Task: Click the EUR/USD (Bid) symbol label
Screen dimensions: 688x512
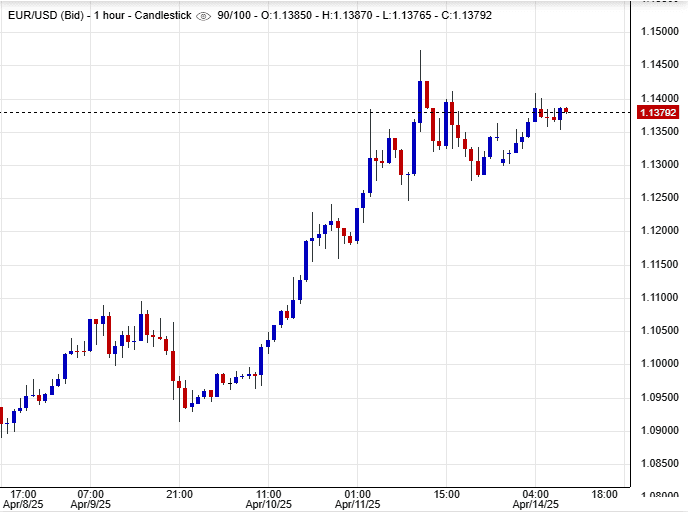Action: tap(40, 16)
